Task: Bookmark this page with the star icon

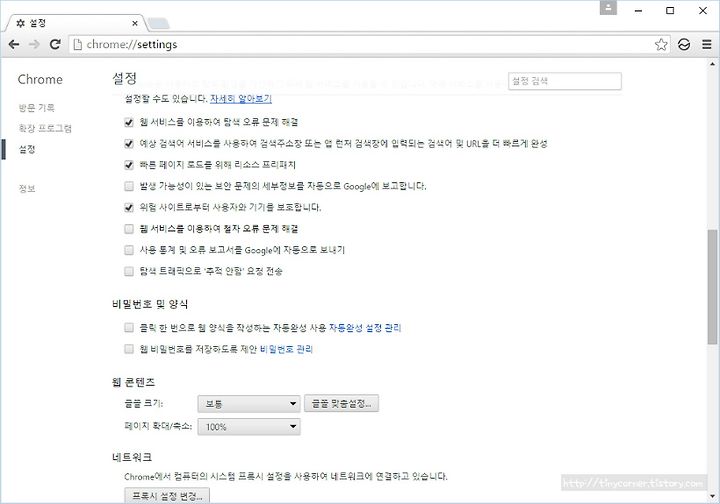Action: 661,45
